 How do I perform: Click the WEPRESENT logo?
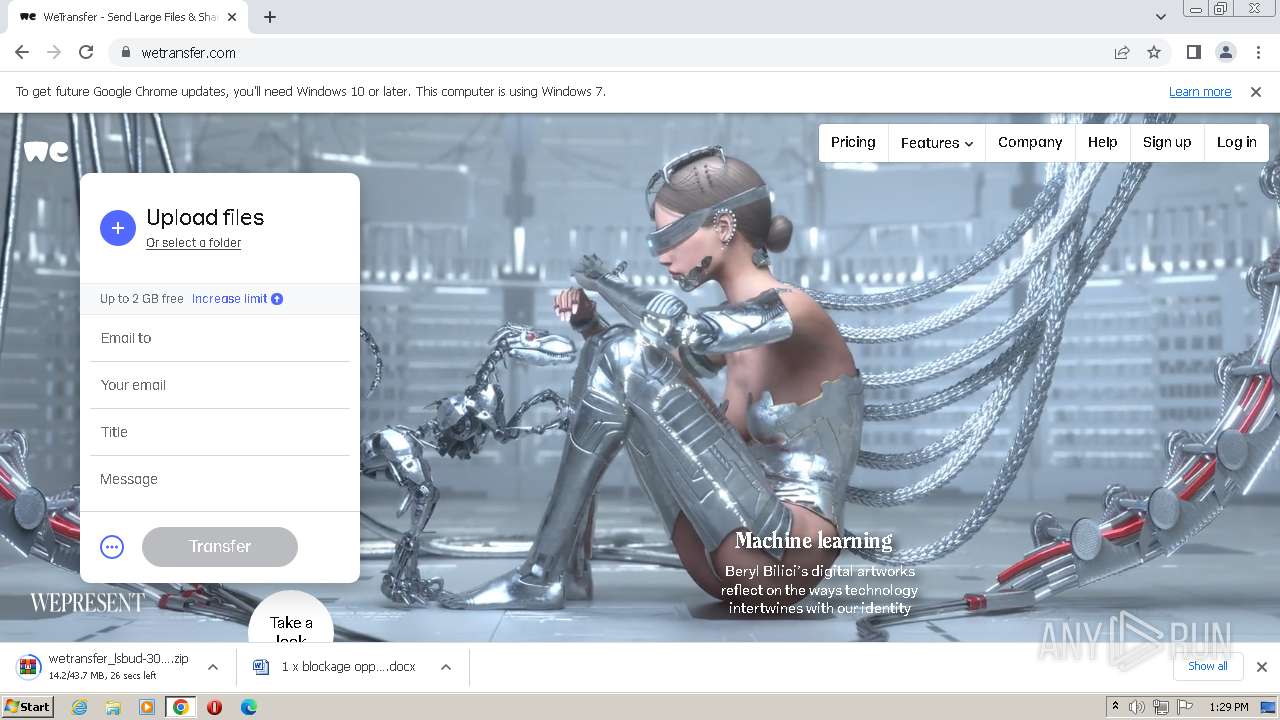tap(87, 603)
